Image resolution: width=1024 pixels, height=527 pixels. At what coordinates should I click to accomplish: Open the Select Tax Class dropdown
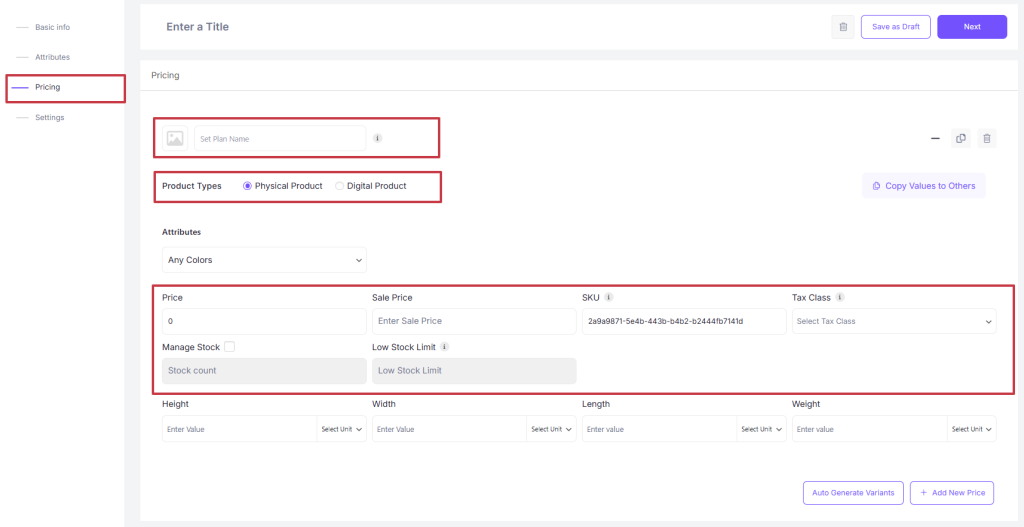point(894,321)
